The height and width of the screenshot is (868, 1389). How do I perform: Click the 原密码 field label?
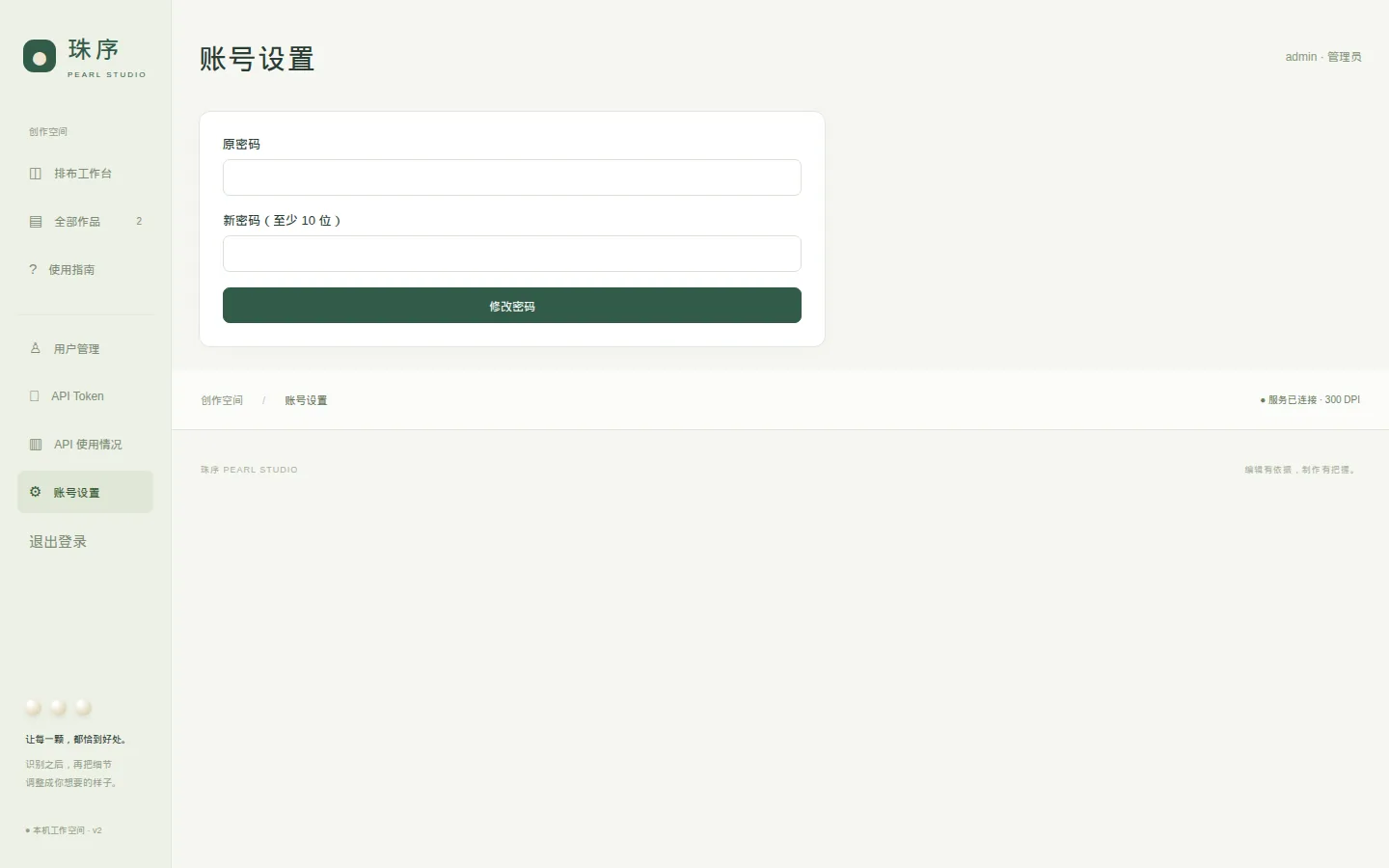click(241, 144)
